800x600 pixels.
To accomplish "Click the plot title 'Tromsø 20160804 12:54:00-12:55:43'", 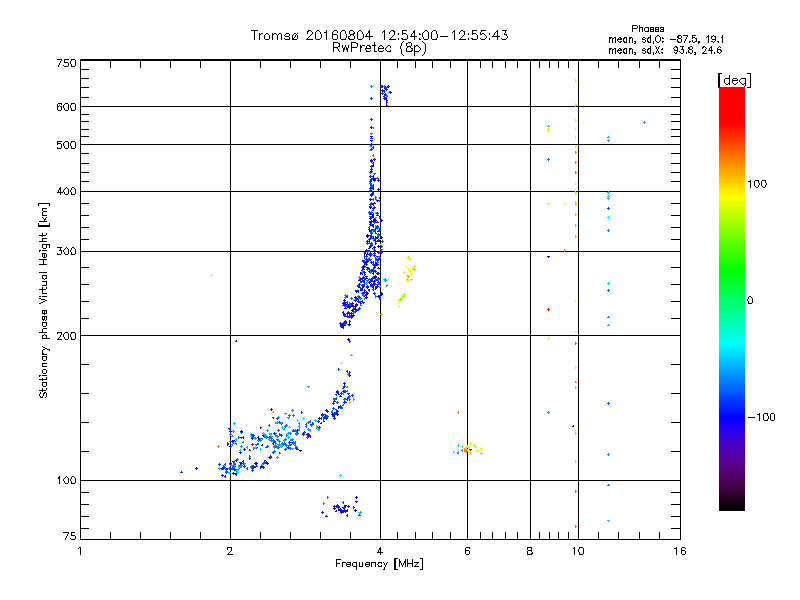I will 379,35.
